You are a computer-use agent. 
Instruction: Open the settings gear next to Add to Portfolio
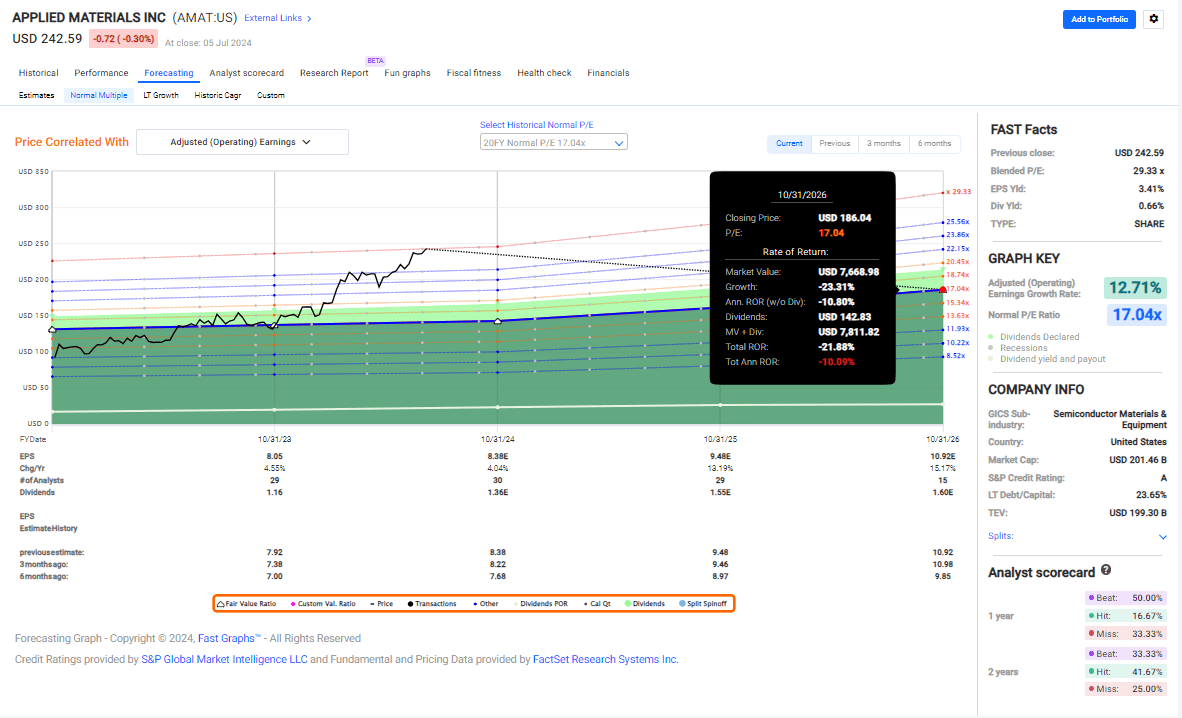coord(1153,19)
